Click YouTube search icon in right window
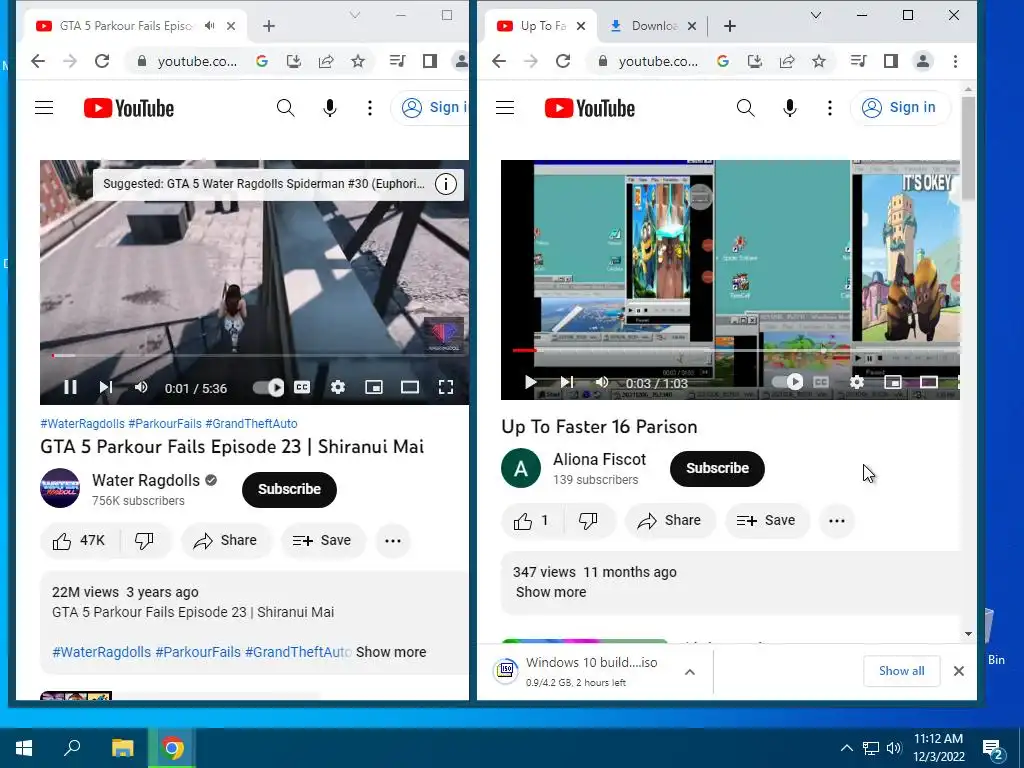 746,108
